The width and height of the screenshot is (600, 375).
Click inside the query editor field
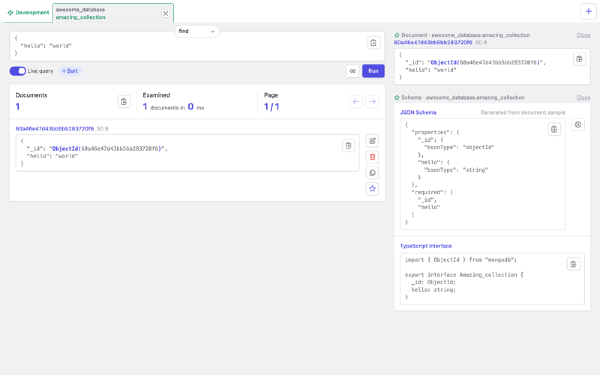188,46
